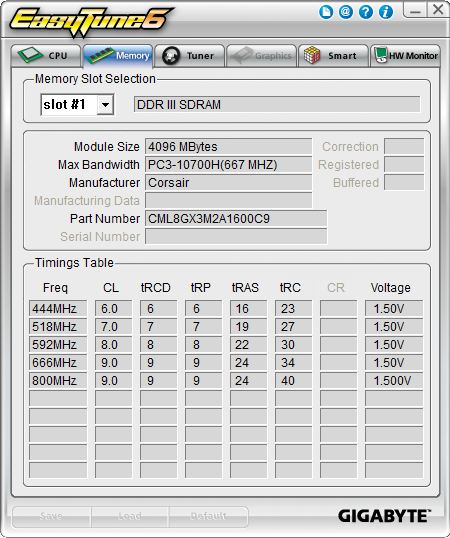Click the PC3-10700H(667 MHZ) bandwidth field
450x538 pixels.
click(x=228, y=165)
